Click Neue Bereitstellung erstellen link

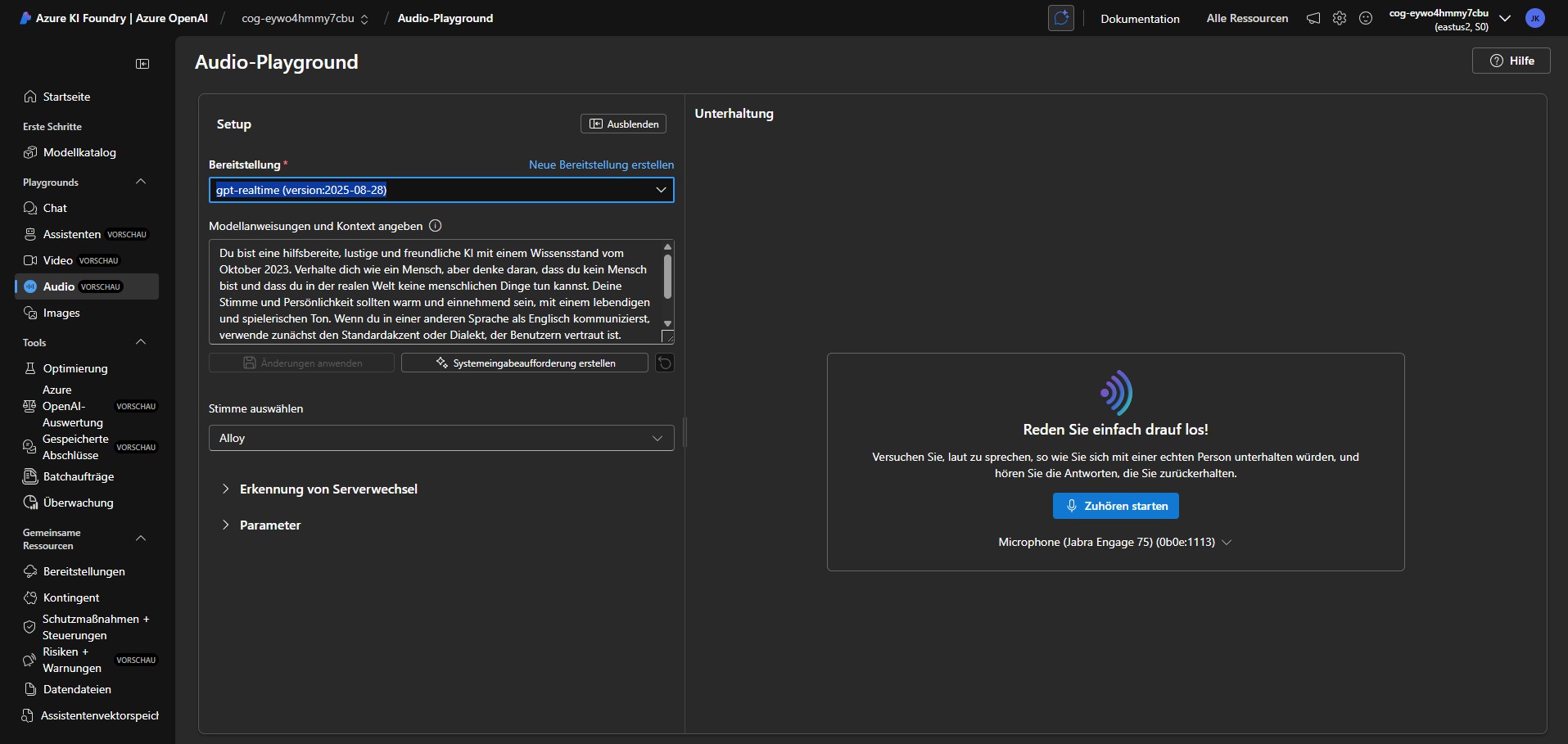601,165
